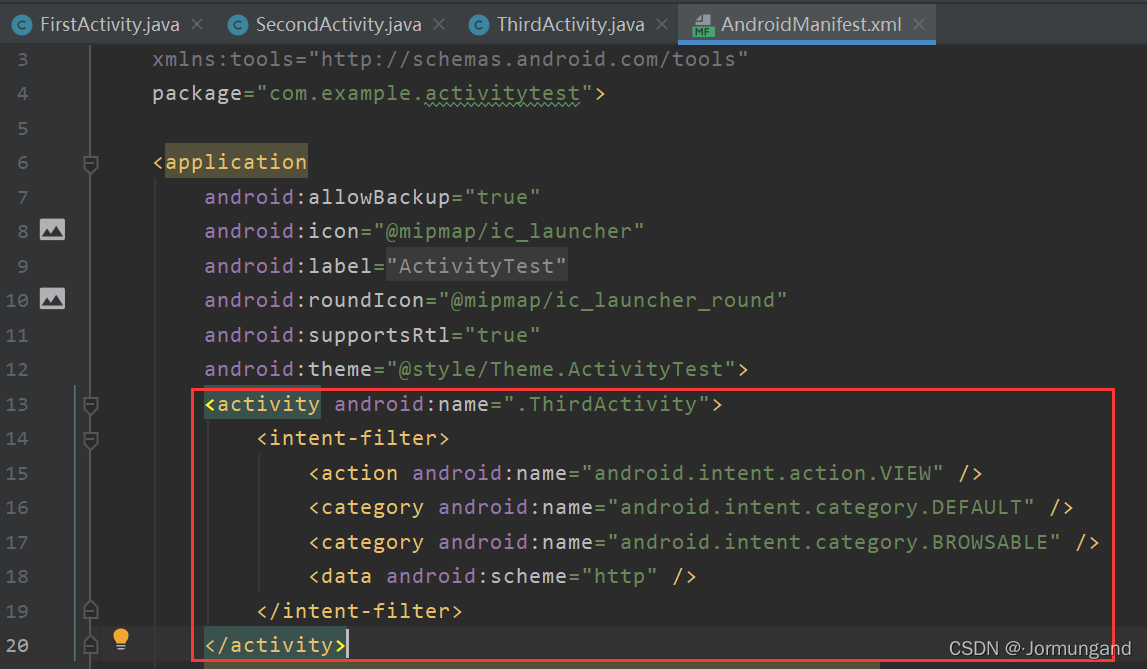
Task: Click the FirstActivity.java class file icon
Action: point(22,25)
